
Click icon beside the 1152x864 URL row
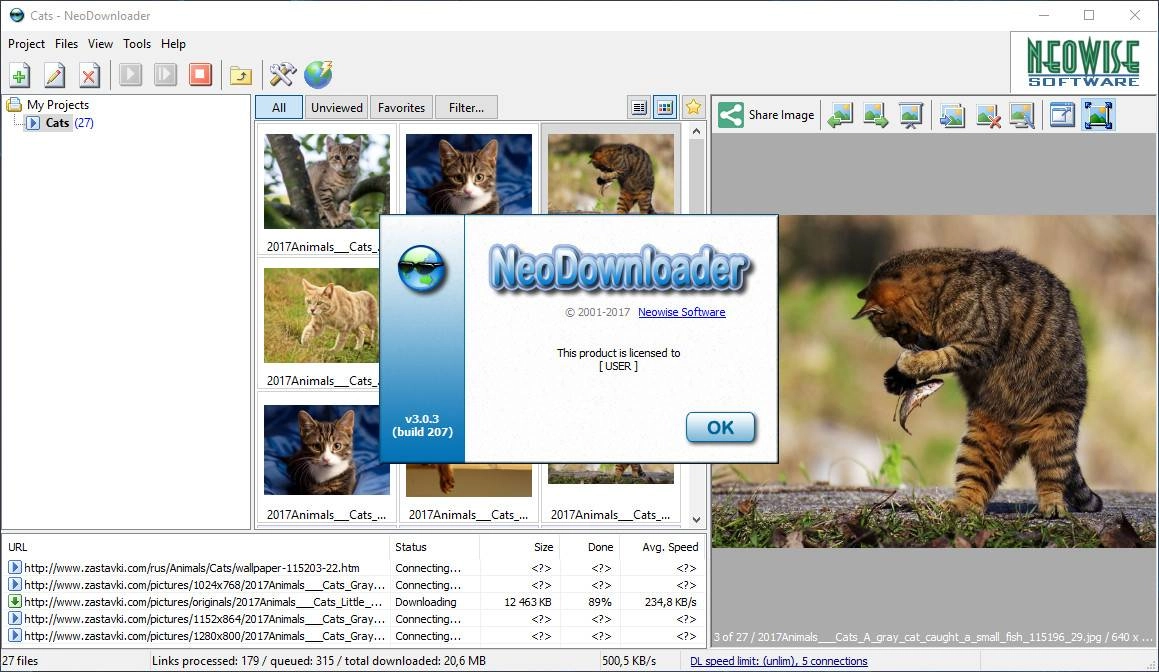tap(15, 619)
